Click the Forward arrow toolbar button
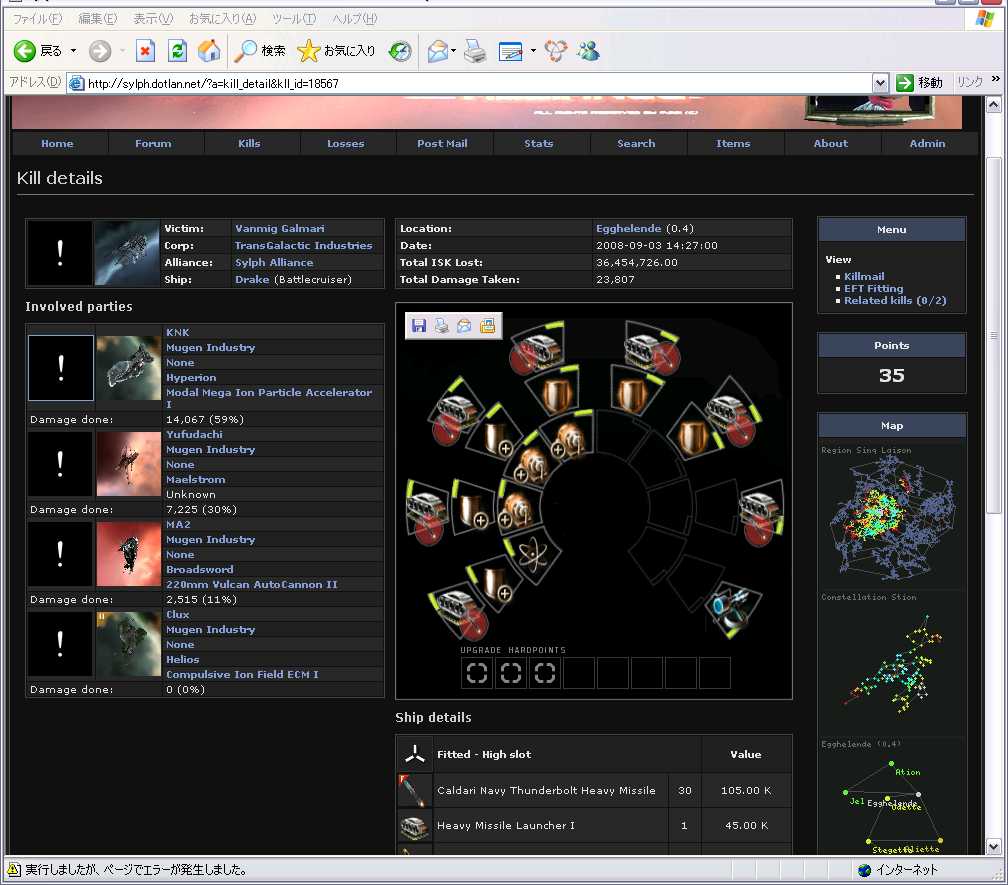The image size is (1008, 885). coord(100,51)
